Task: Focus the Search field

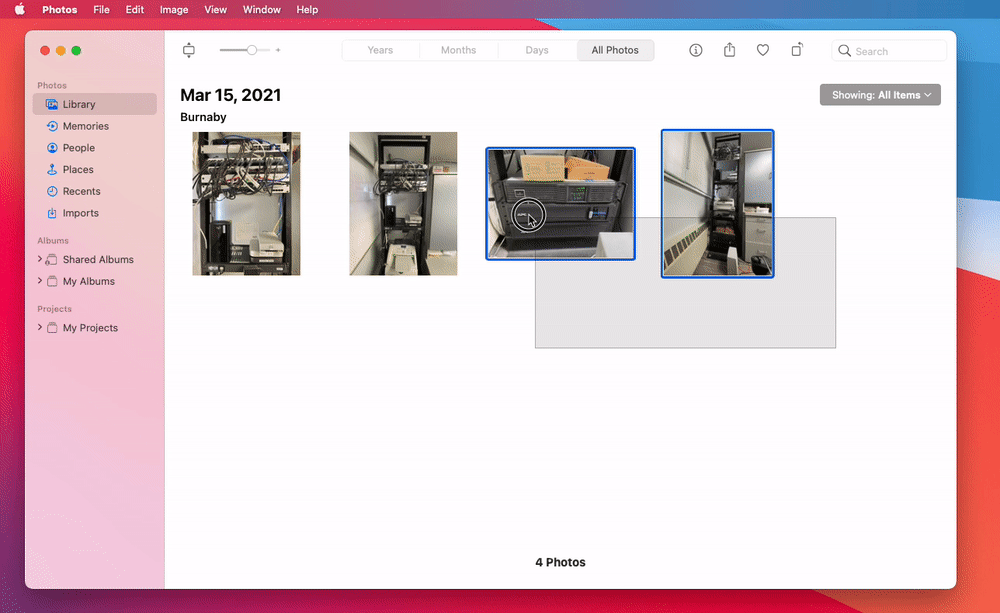Action: [889, 51]
